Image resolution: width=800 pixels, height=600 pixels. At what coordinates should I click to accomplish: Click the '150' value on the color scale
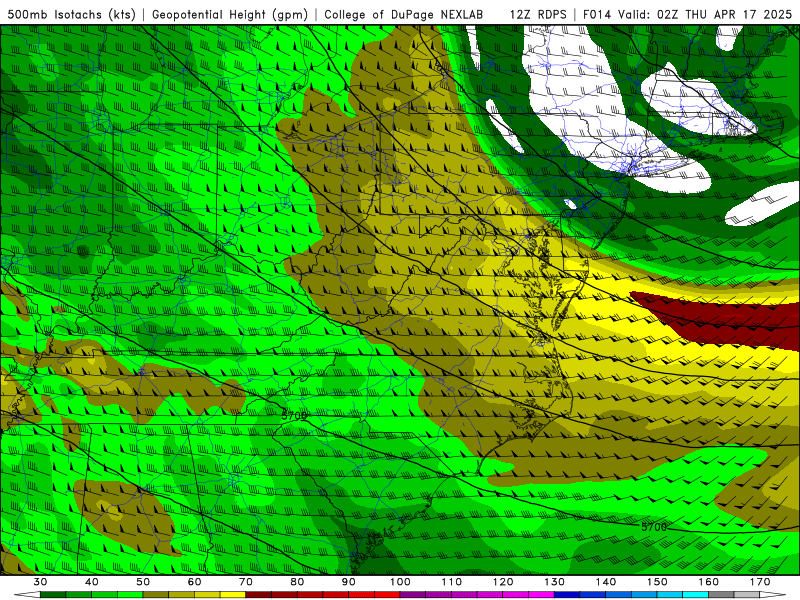(x=657, y=582)
